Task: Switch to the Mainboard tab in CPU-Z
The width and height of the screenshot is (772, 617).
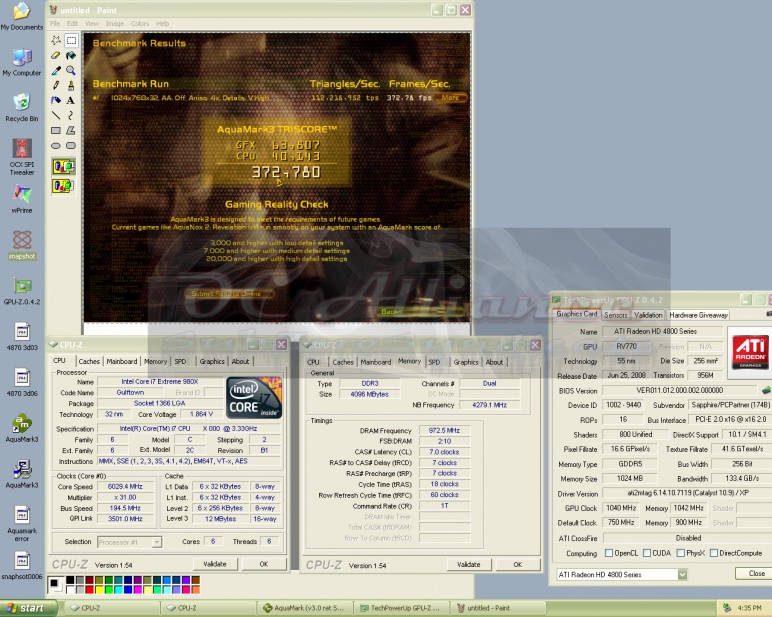Action: click(x=122, y=362)
